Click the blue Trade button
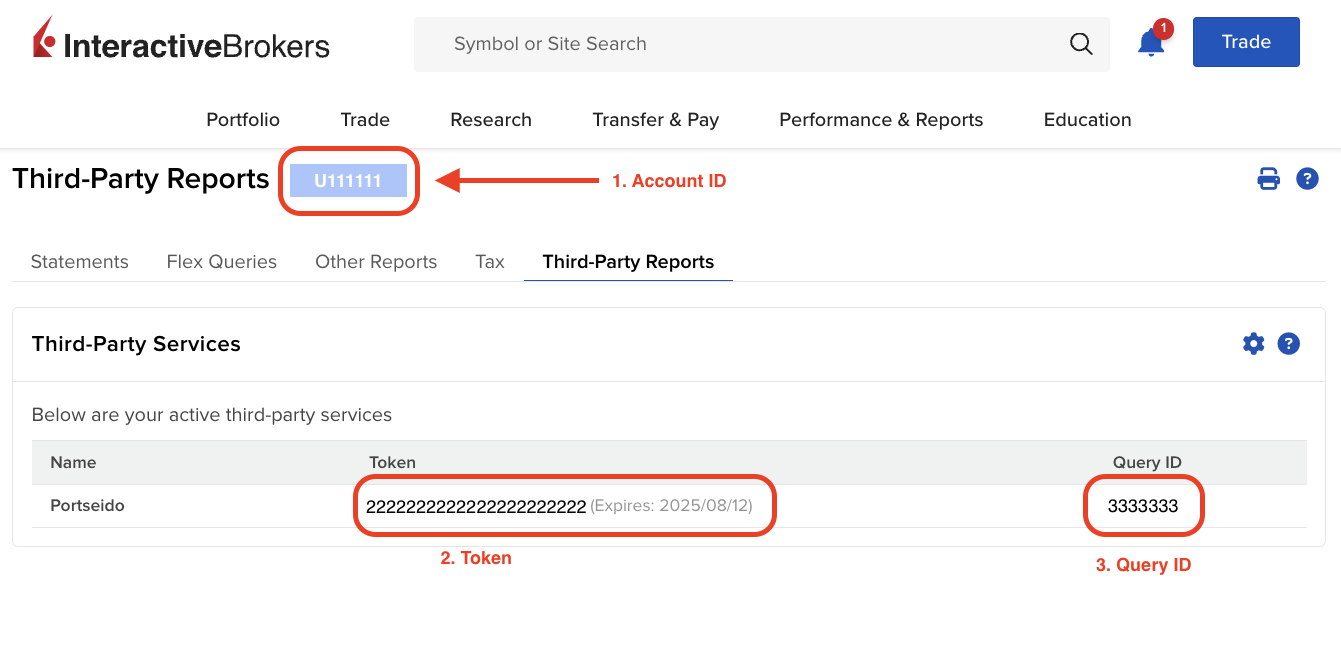This screenshot has height=669, width=1341. click(x=1246, y=42)
